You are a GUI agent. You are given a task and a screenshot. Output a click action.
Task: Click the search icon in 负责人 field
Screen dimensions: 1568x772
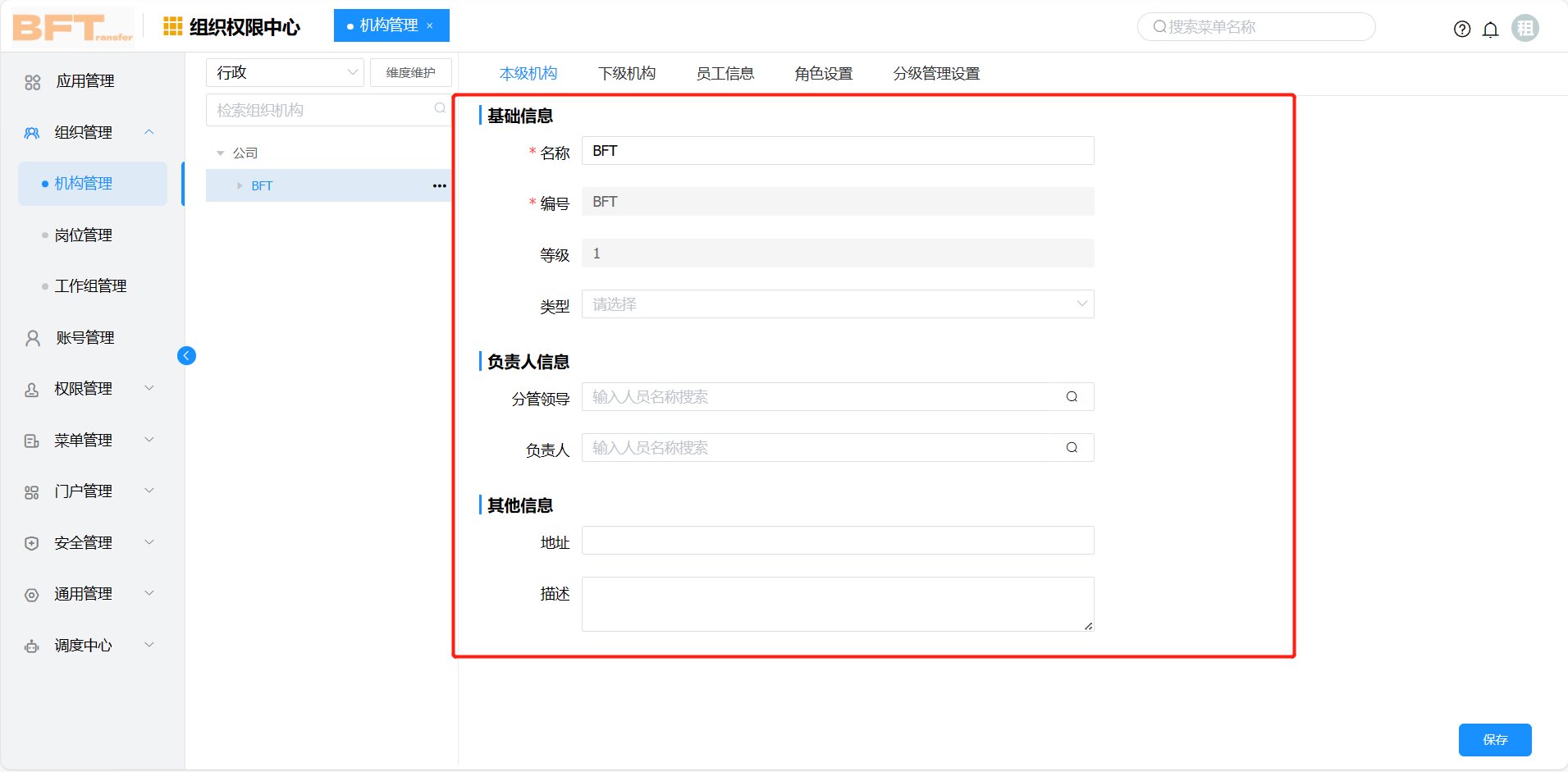click(1072, 448)
